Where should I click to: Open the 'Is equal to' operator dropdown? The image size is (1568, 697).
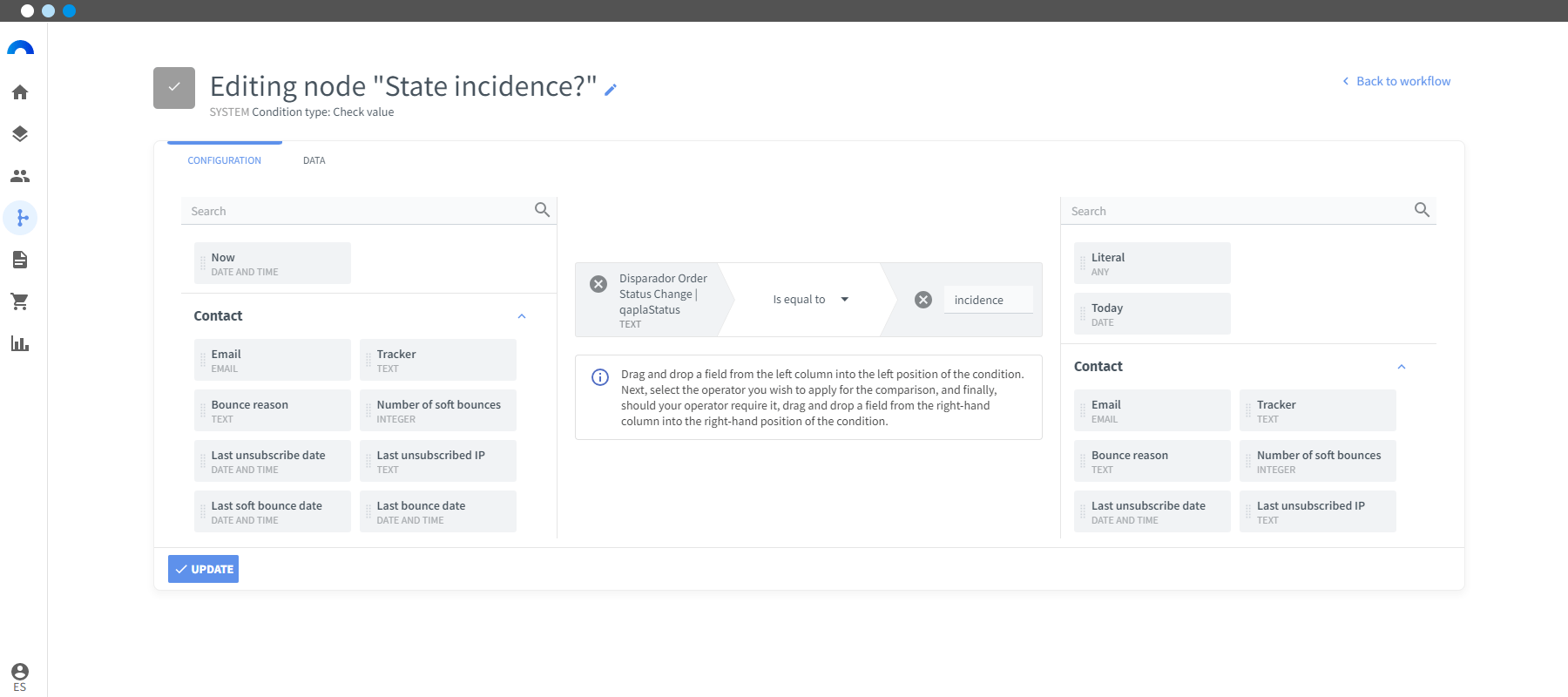[810, 300]
